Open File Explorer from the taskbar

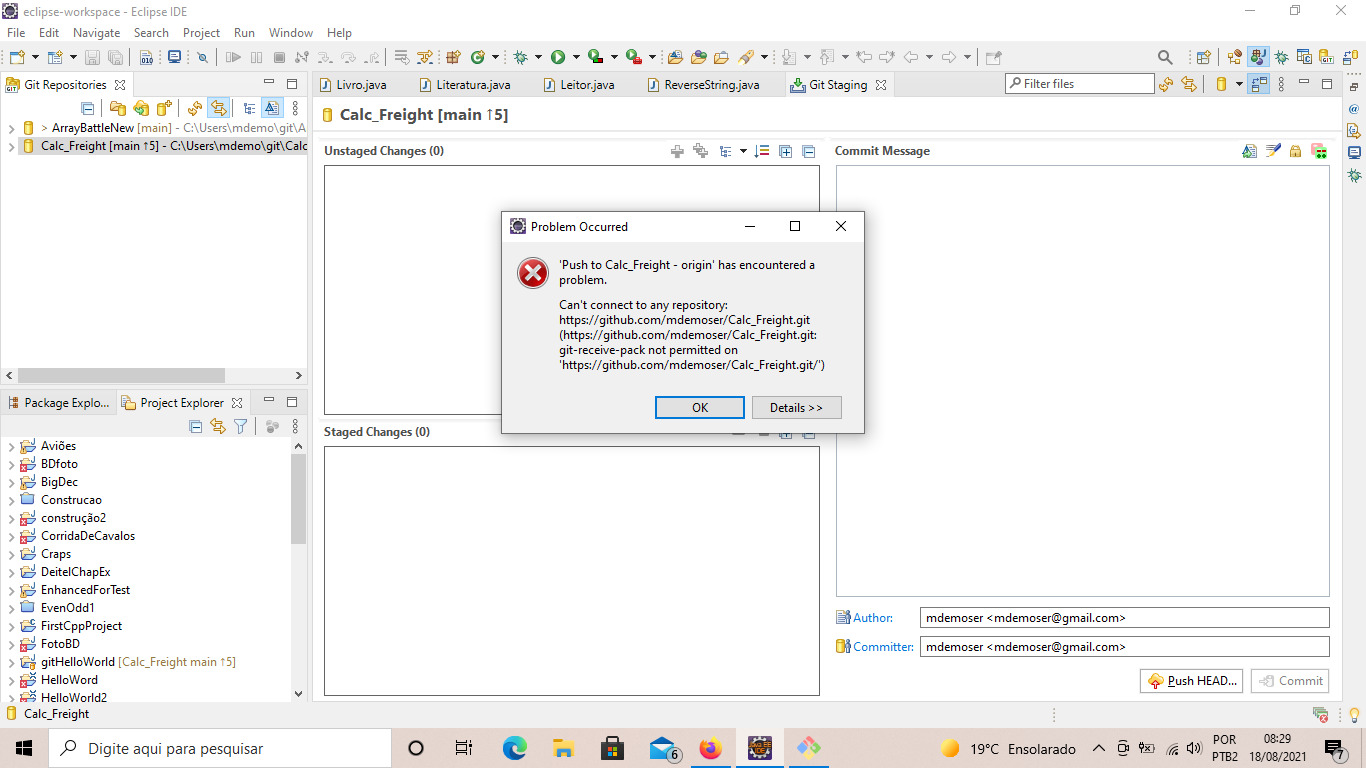[x=564, y=748]
